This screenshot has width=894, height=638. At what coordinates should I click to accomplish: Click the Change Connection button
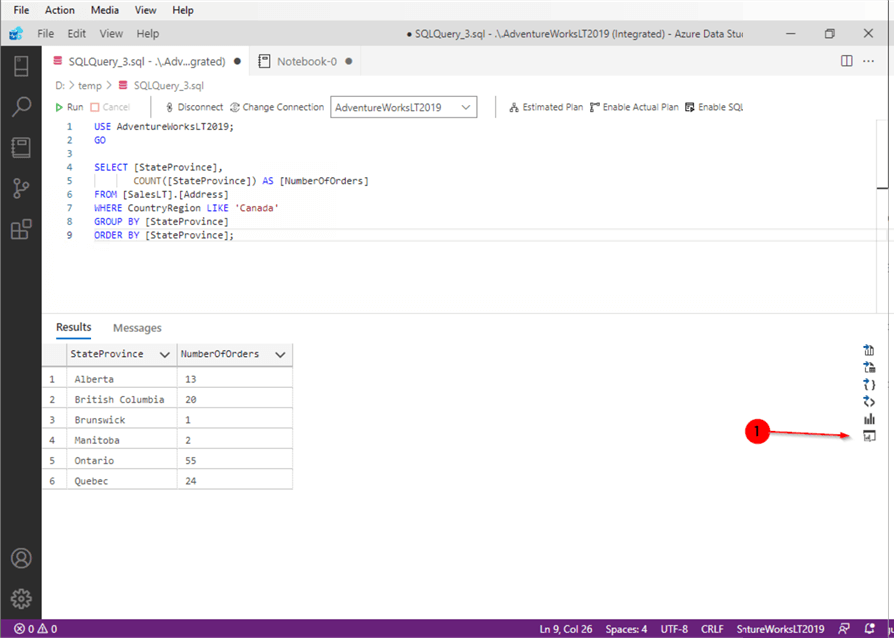(277, 107)
